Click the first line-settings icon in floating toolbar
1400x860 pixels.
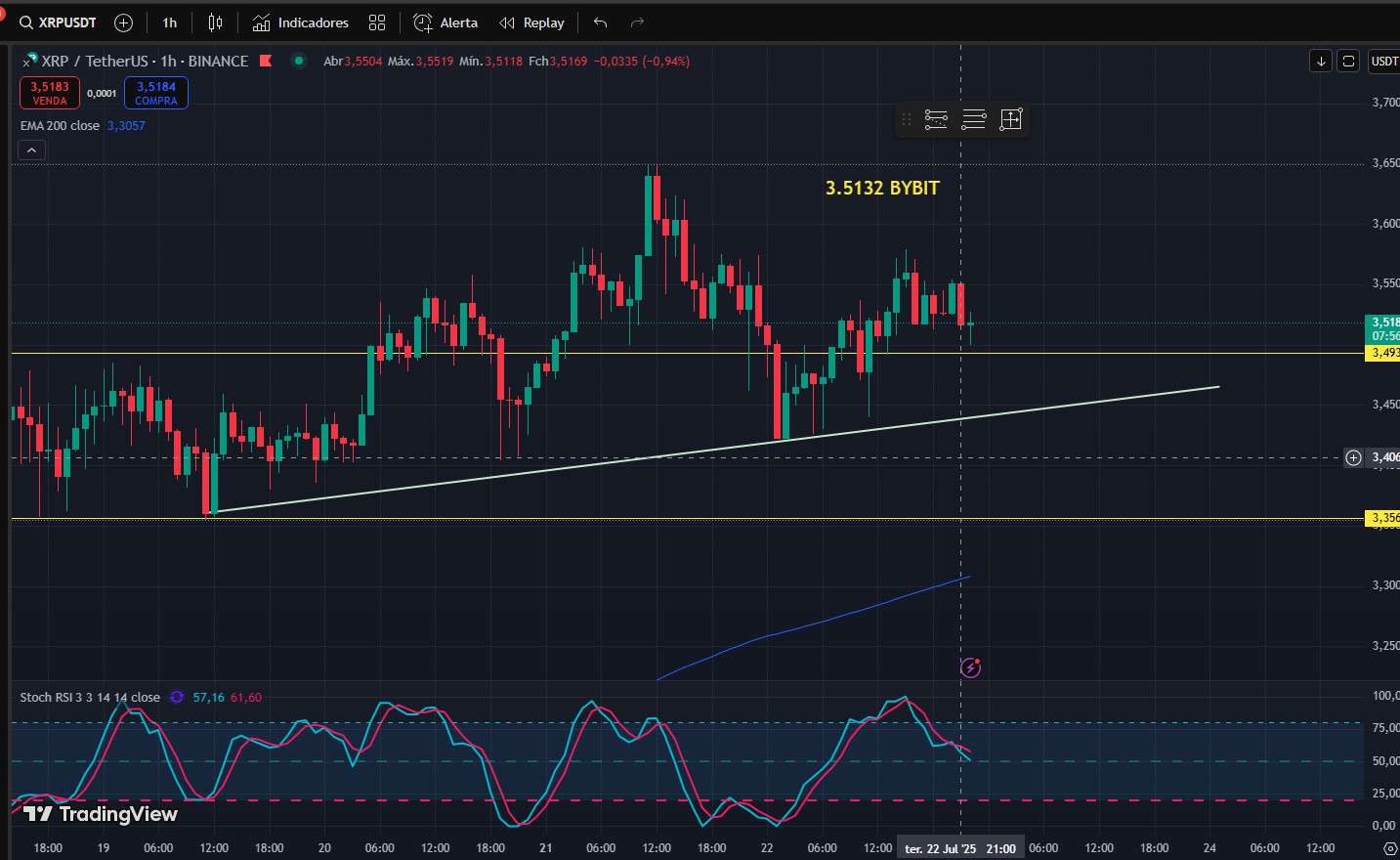(x=936, y=119)
